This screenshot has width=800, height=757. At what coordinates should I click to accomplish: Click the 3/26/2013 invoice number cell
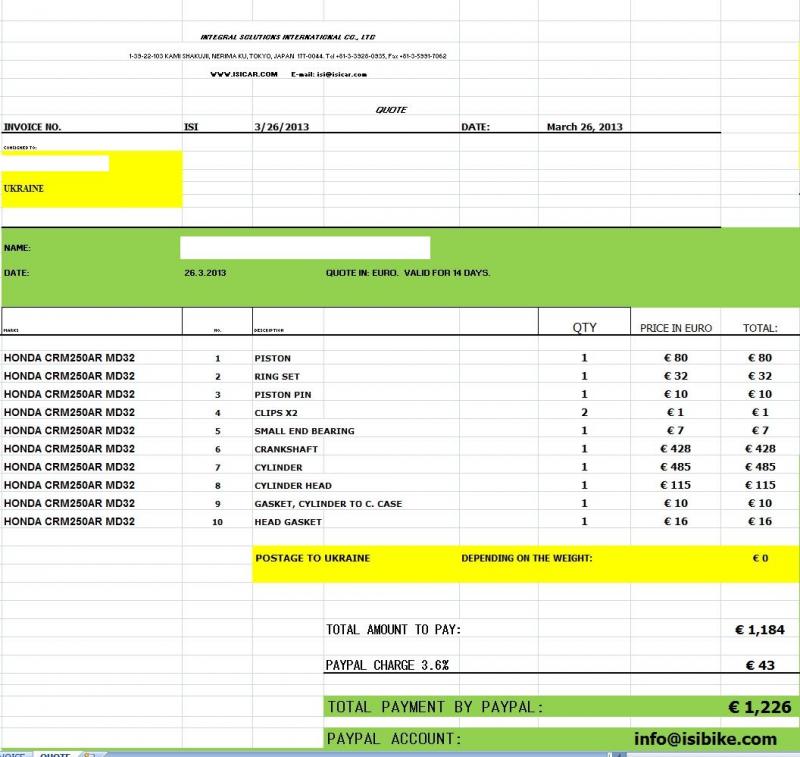coord(282,127)
